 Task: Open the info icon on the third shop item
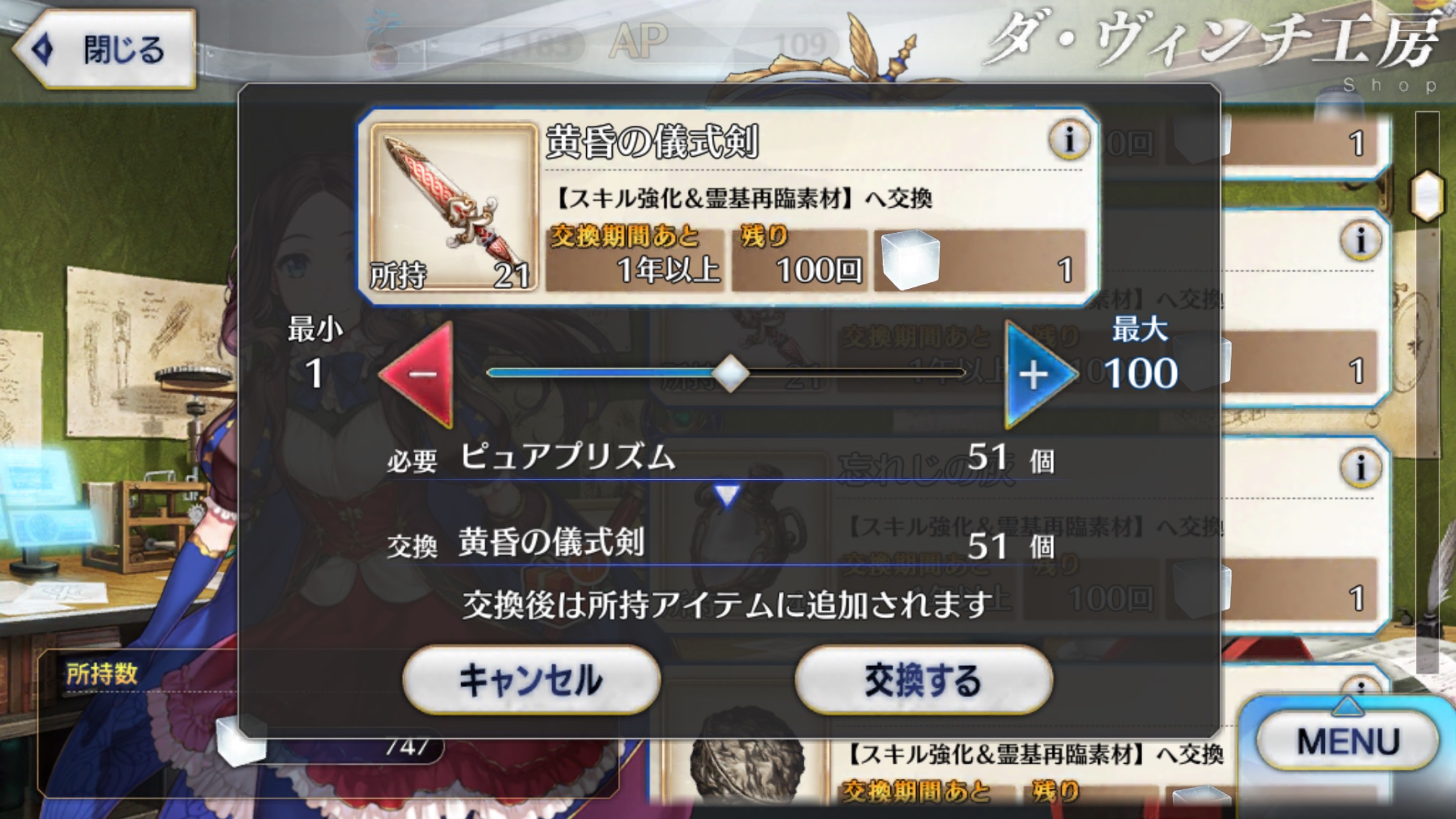point(1360,467)
